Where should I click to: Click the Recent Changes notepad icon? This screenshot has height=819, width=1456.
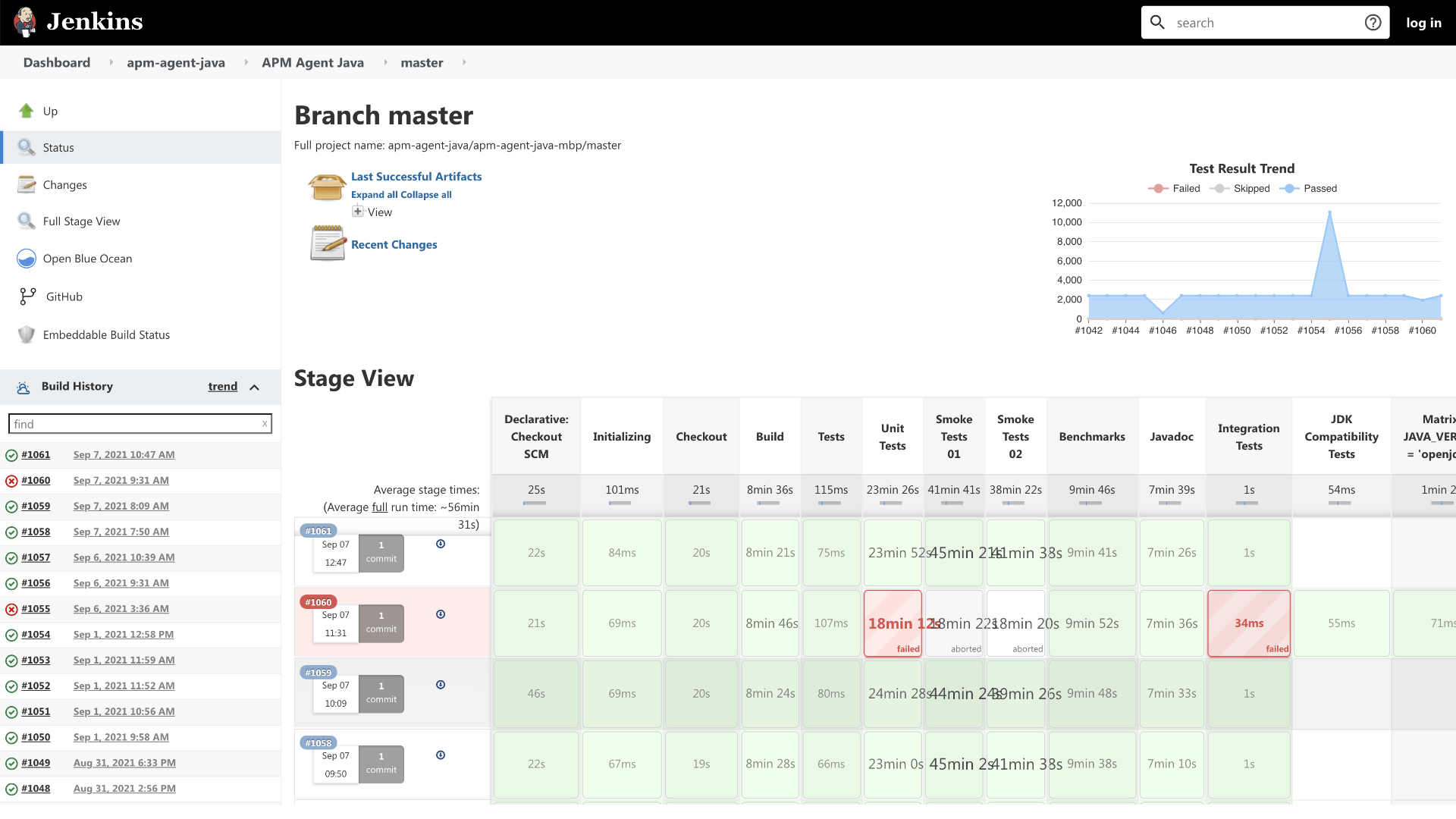(328, 243)
